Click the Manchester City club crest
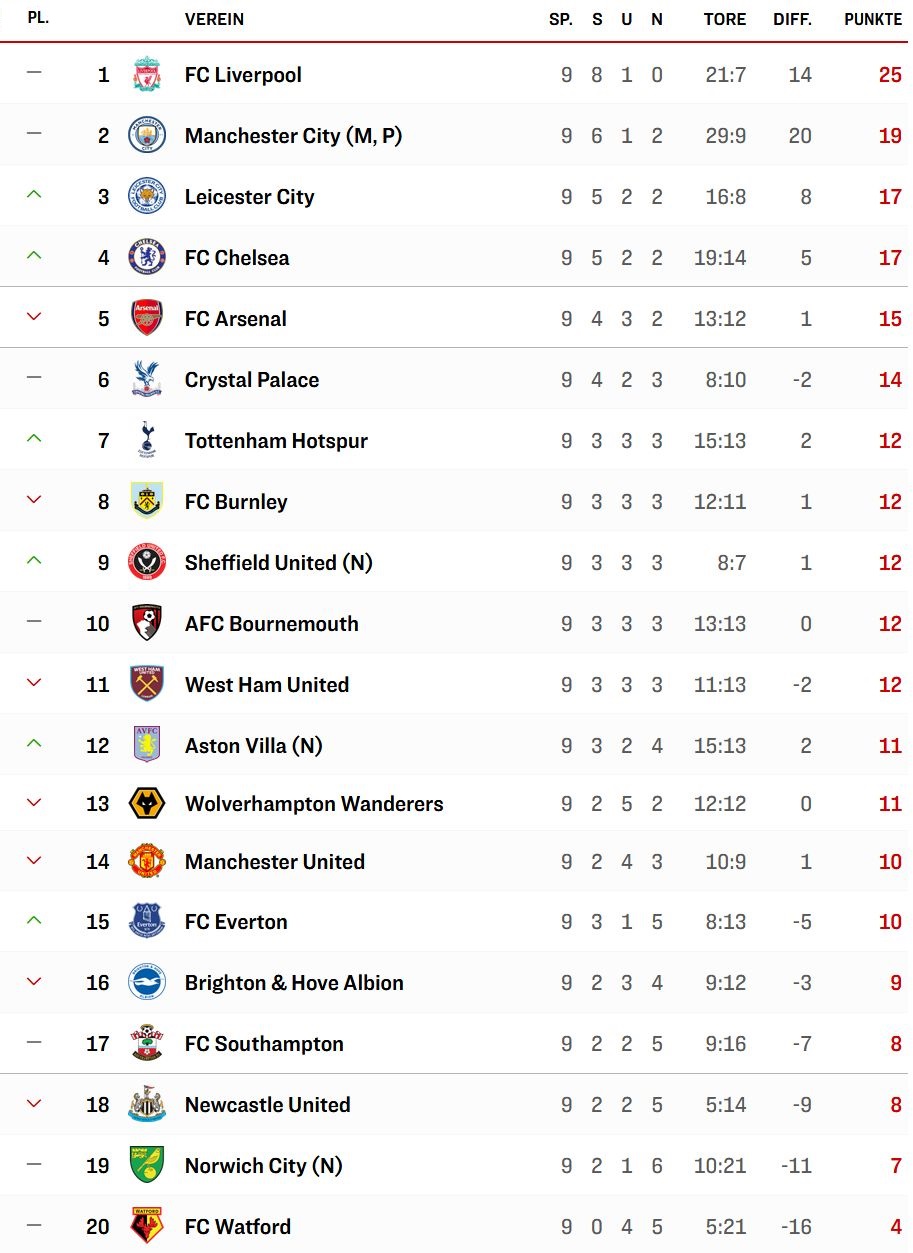Viewport: 913px width, 1253px height. [147, 135]
